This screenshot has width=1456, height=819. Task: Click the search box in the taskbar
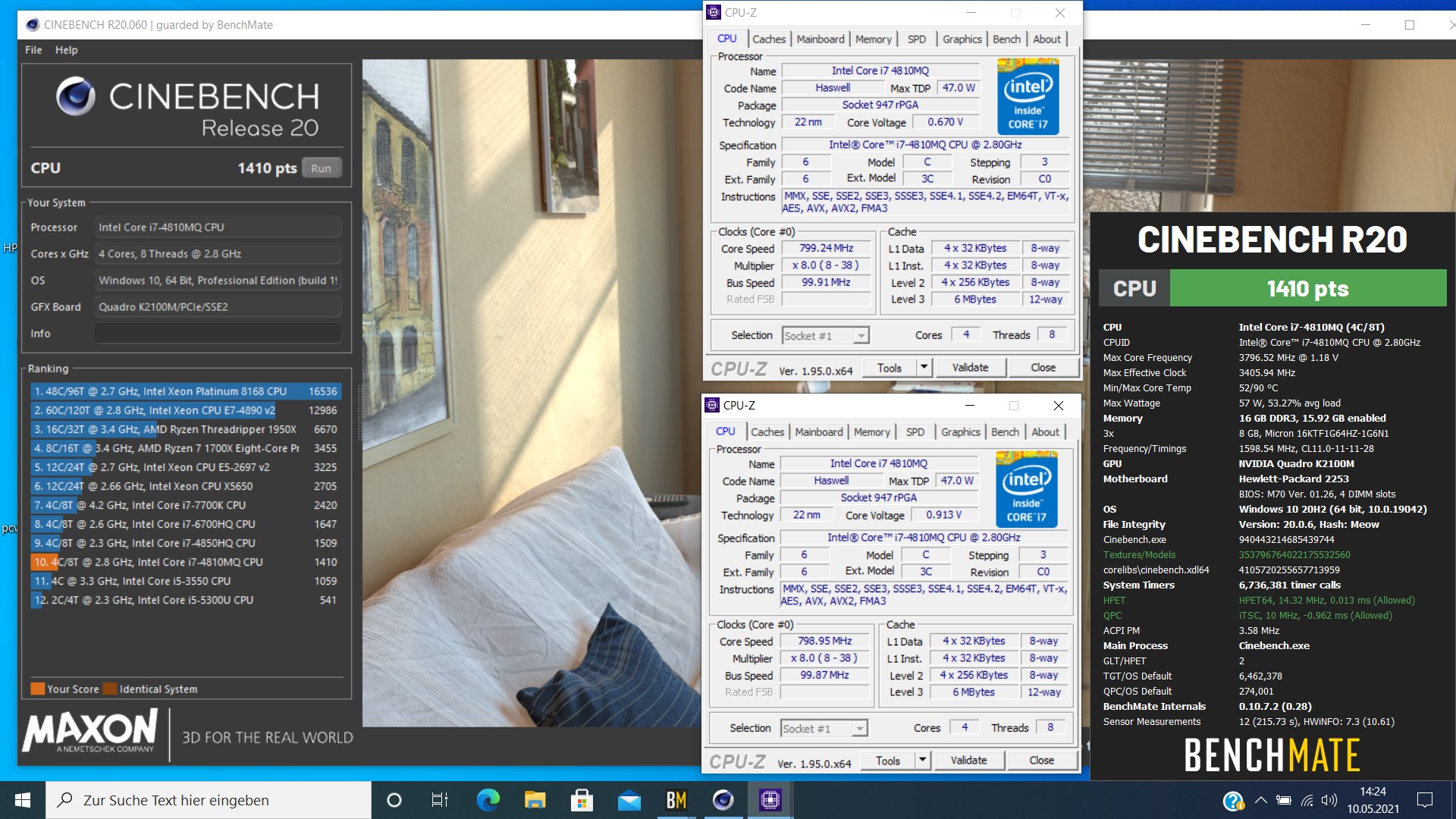[x=209, y=800]
